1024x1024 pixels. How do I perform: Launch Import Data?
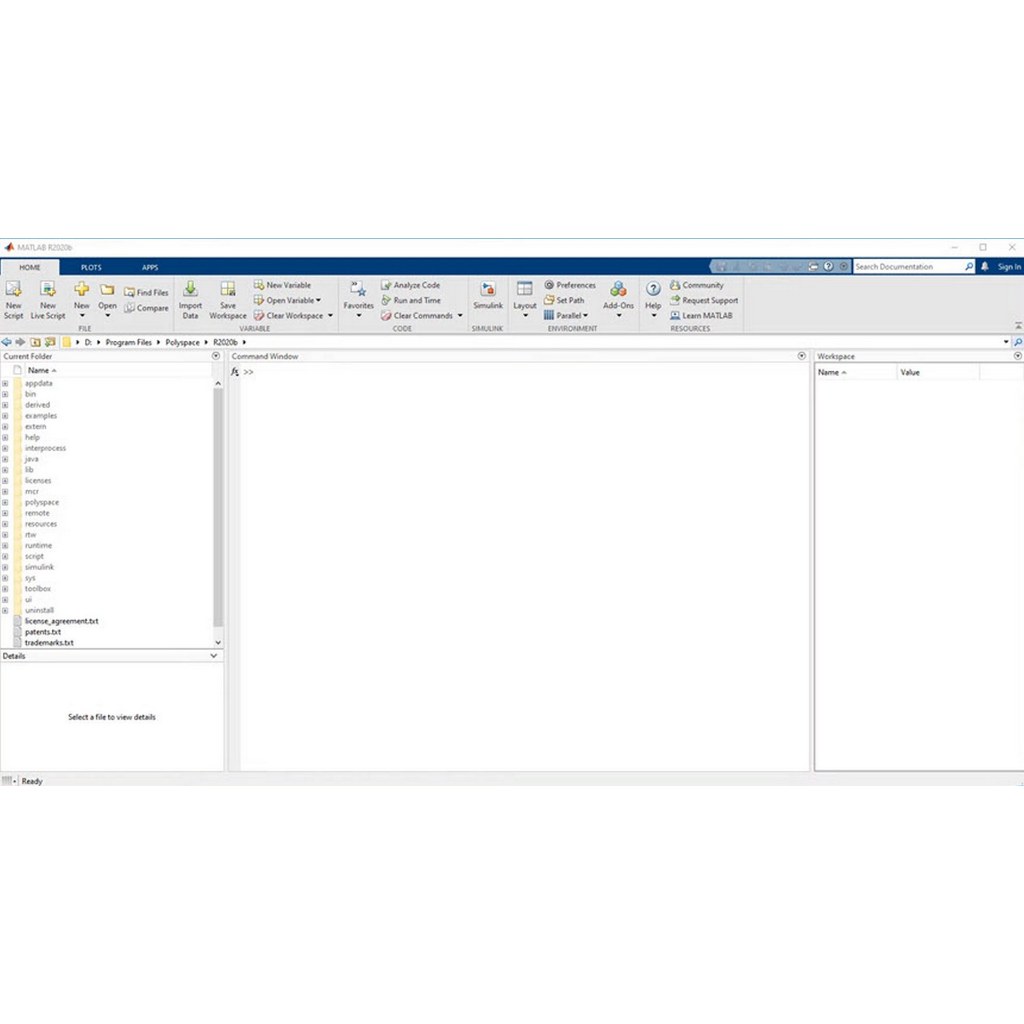pyautogui.click(x=189, y=299)
